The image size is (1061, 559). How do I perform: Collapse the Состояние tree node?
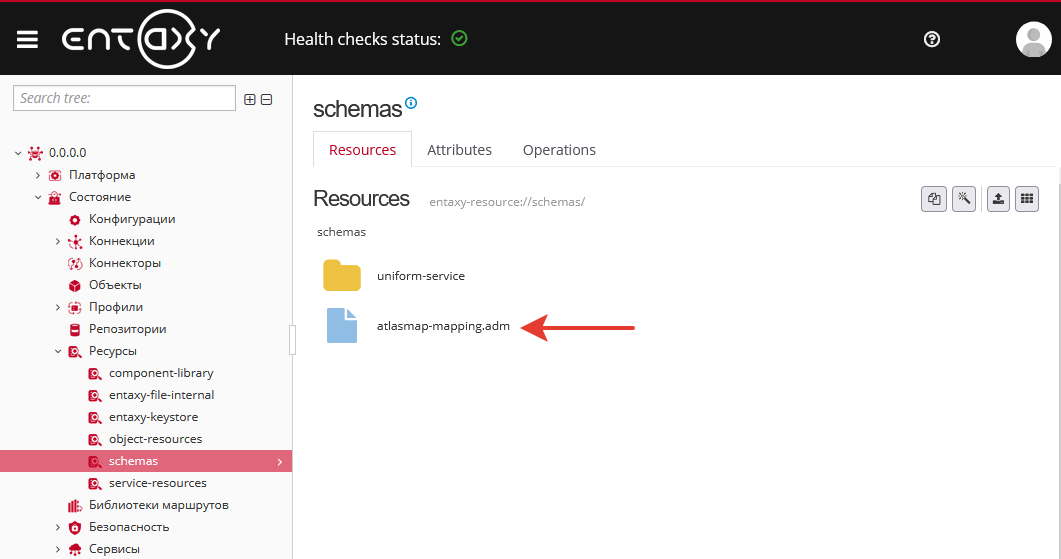tap(38, 197)
